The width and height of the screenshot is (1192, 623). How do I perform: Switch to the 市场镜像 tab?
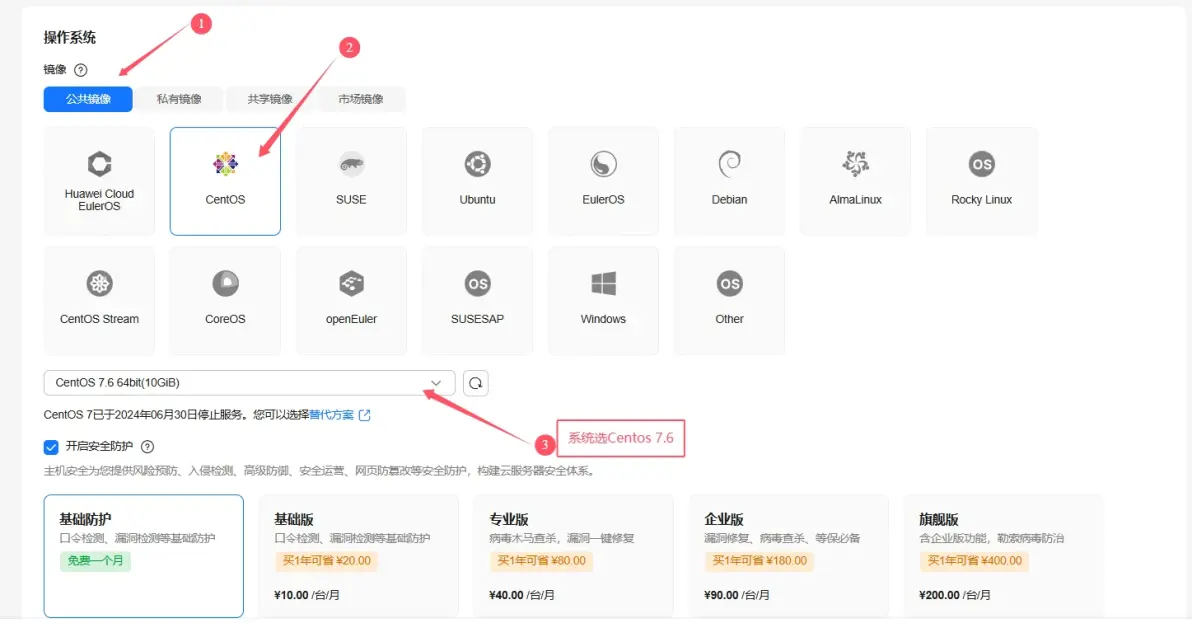[361, 99]
